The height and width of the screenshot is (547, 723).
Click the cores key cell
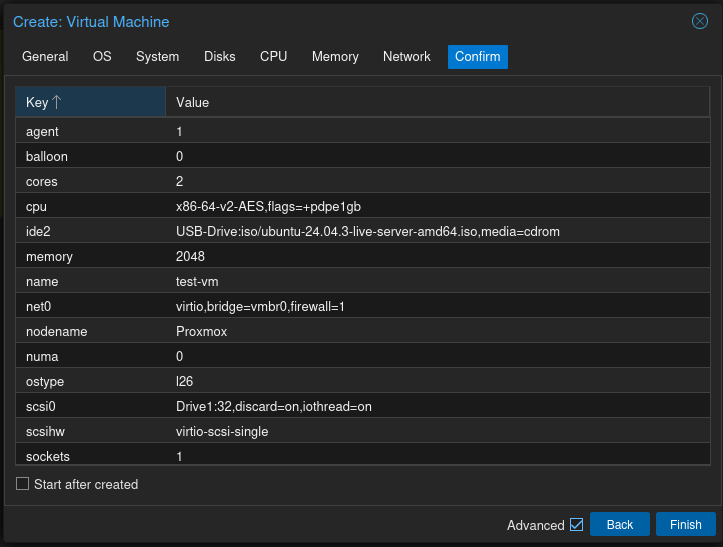click(x=90, y=181)
